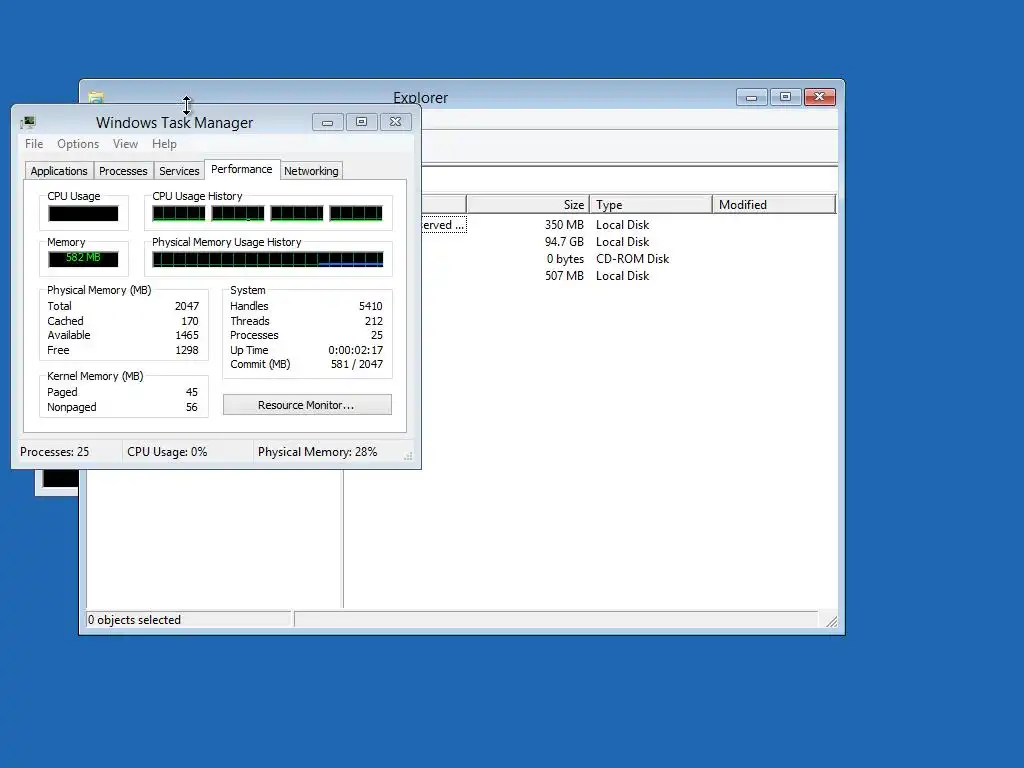This screenshot has height=768, width=1024.
Task: Open the Resource Monitor button
Action: (x=307, y=405)
